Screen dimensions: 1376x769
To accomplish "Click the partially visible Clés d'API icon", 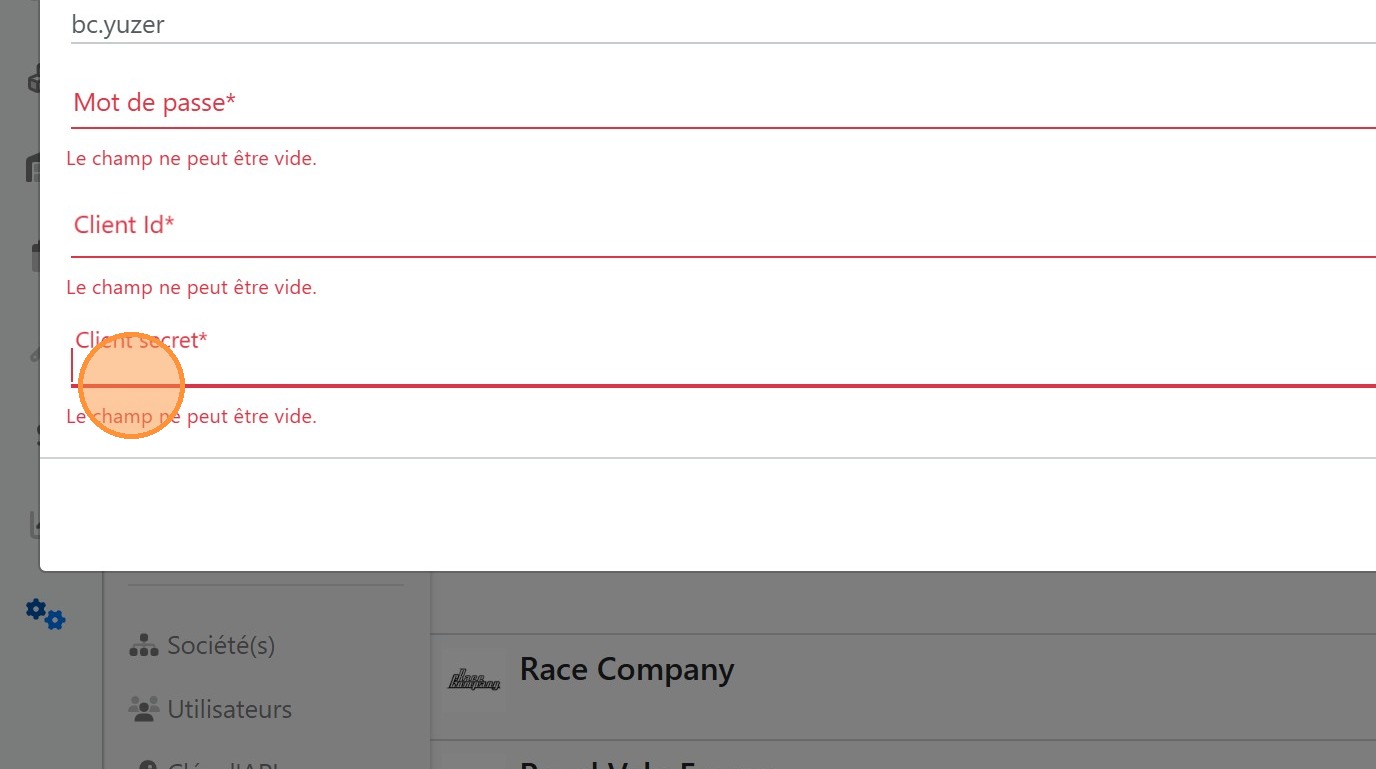I will click(146, 765).
